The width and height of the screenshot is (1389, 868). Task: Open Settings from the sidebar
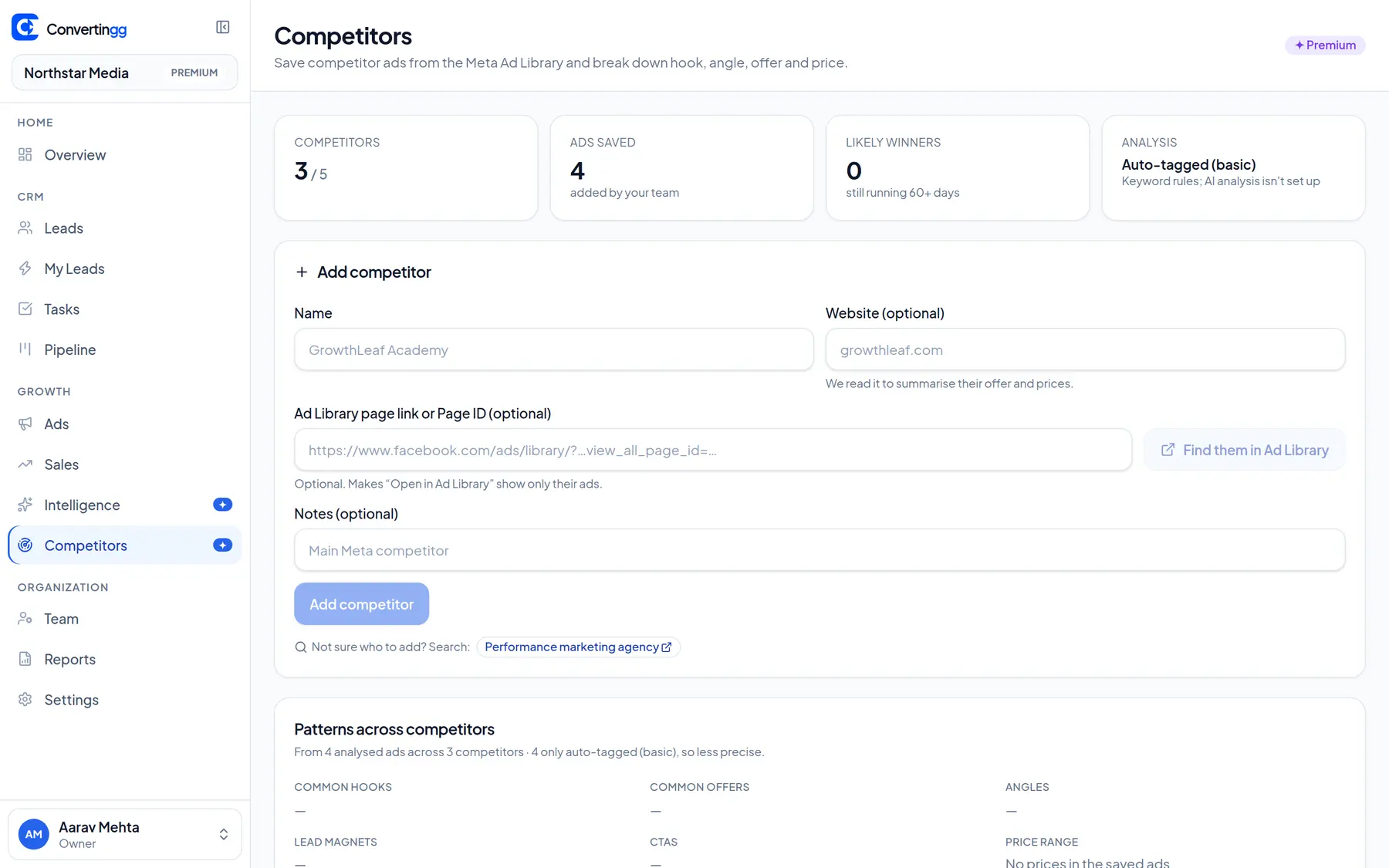coord(124,699)
